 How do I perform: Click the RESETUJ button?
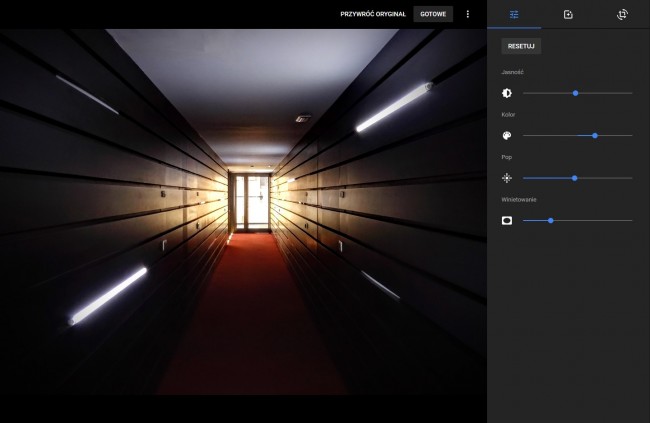(521, 46)
